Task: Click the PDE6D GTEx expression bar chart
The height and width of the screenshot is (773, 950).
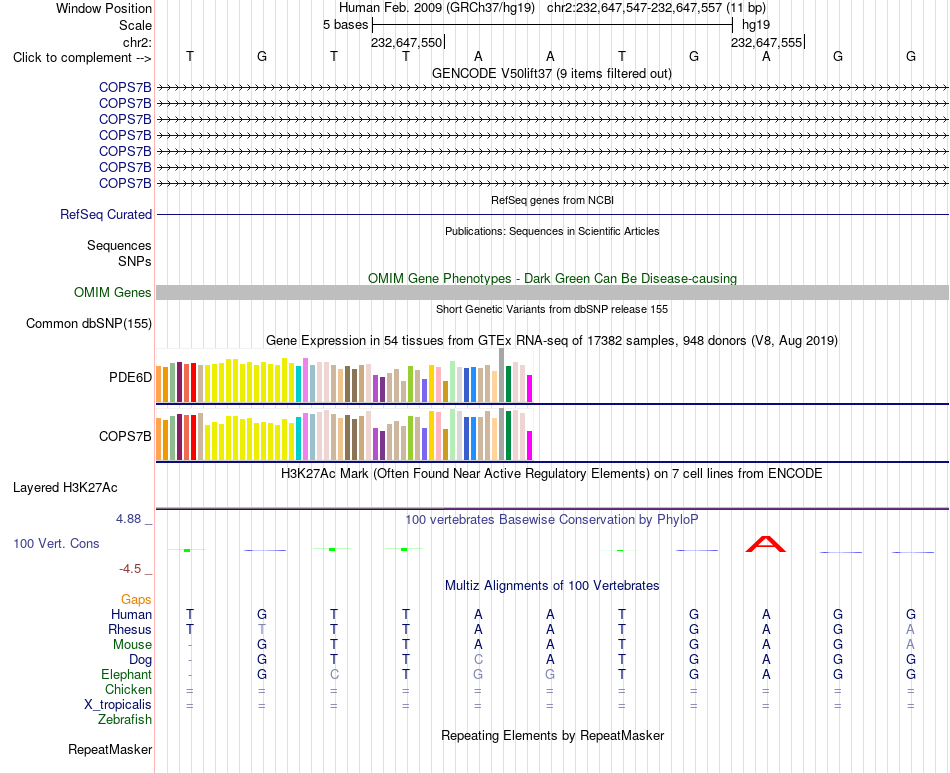Action: point(344,376)
